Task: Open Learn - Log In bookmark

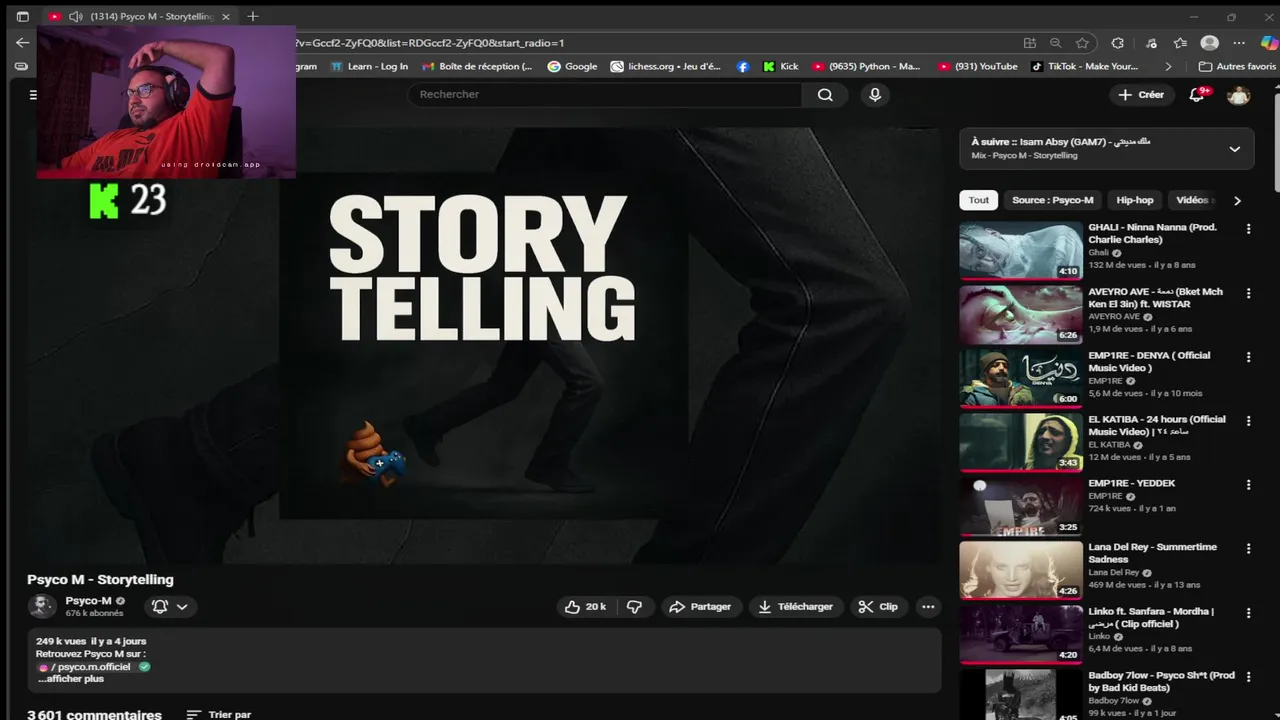Action: [x=369, y=67]
